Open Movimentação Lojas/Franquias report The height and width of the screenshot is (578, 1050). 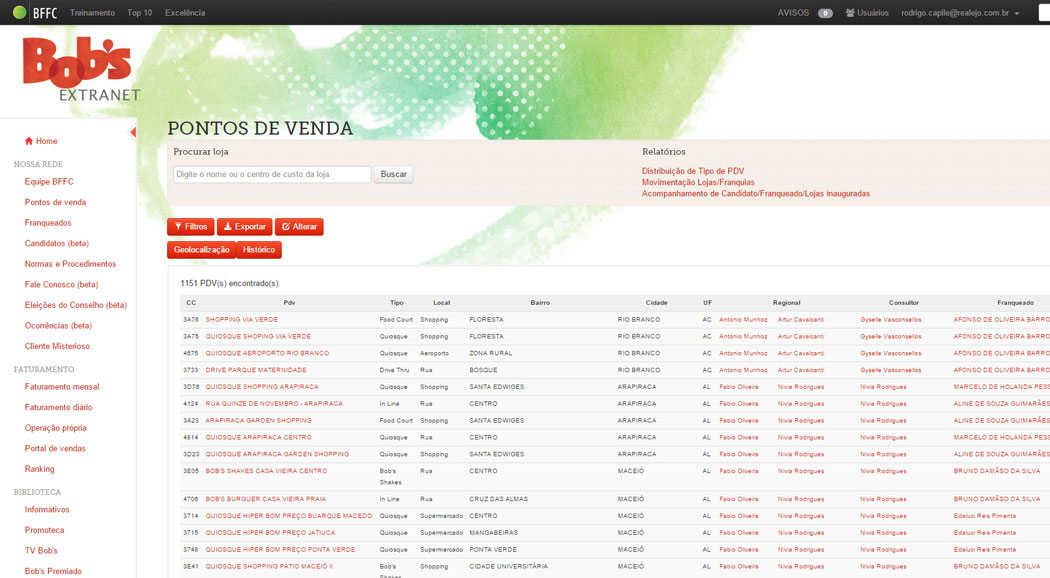point(698,182)
